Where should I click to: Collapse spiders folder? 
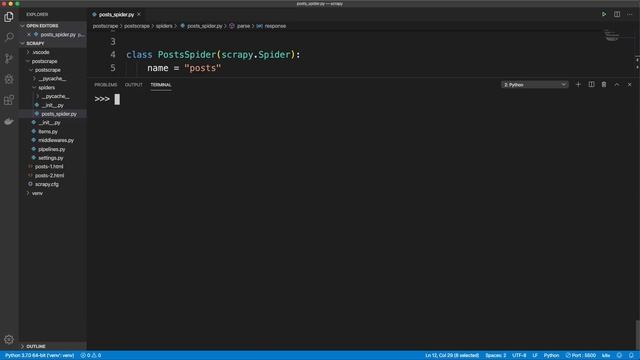click(x=46, y=88)
